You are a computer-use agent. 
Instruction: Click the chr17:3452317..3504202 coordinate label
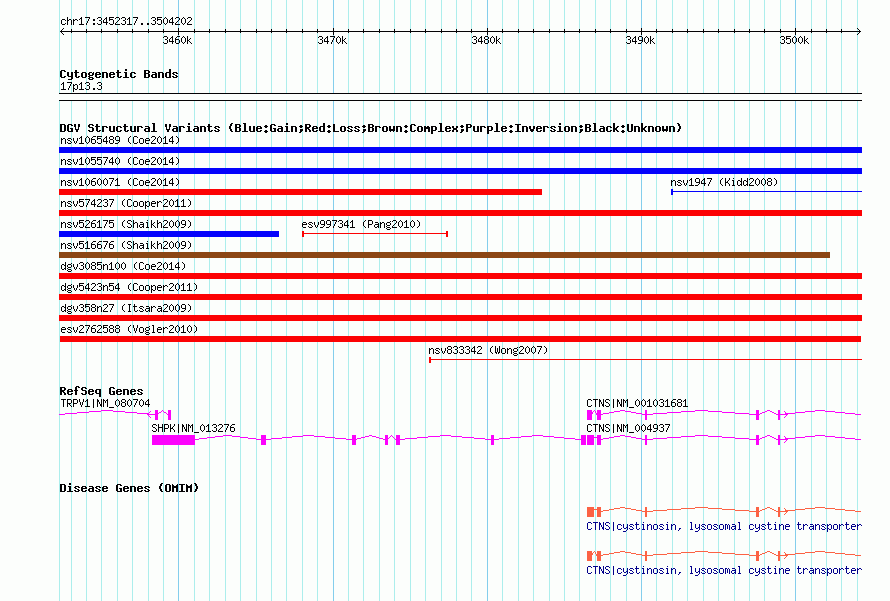pyautogui.click(x=126, y=21)
